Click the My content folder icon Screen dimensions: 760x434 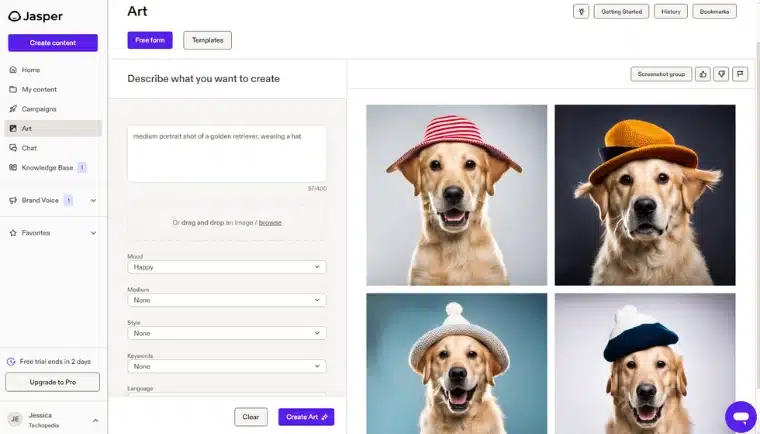[13, 89]
